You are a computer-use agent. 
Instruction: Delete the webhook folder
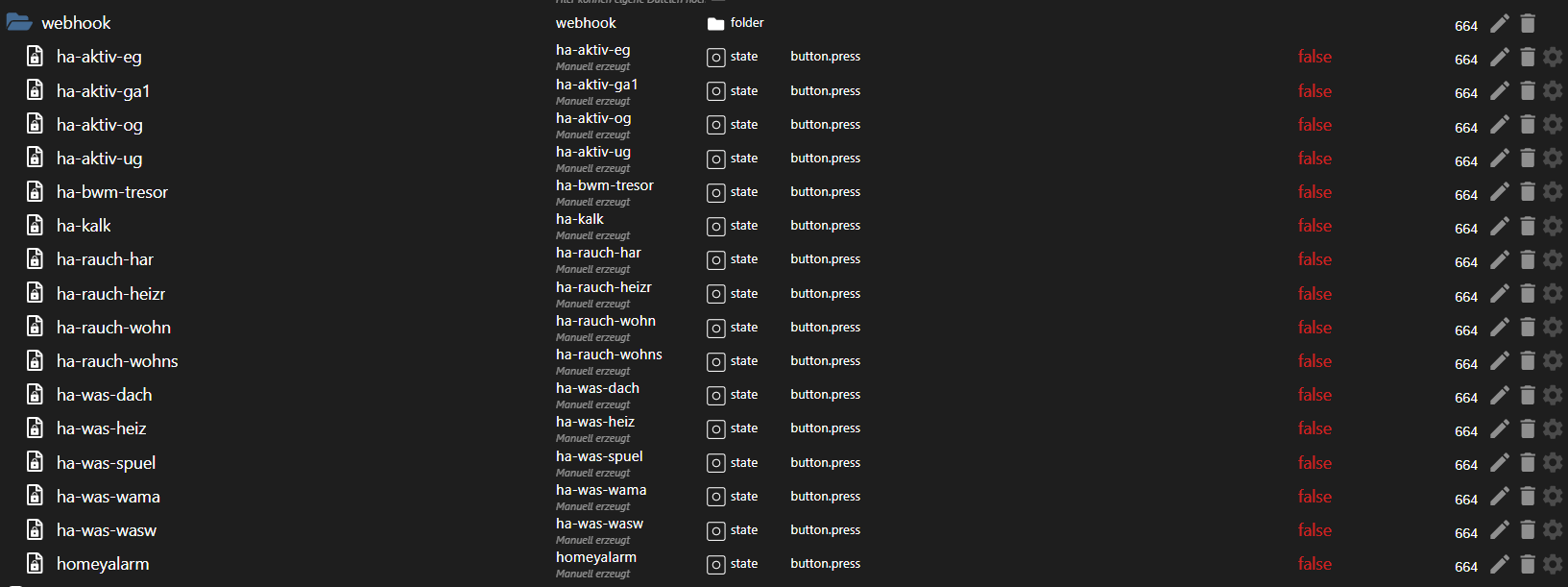(x=1528, y=23)
